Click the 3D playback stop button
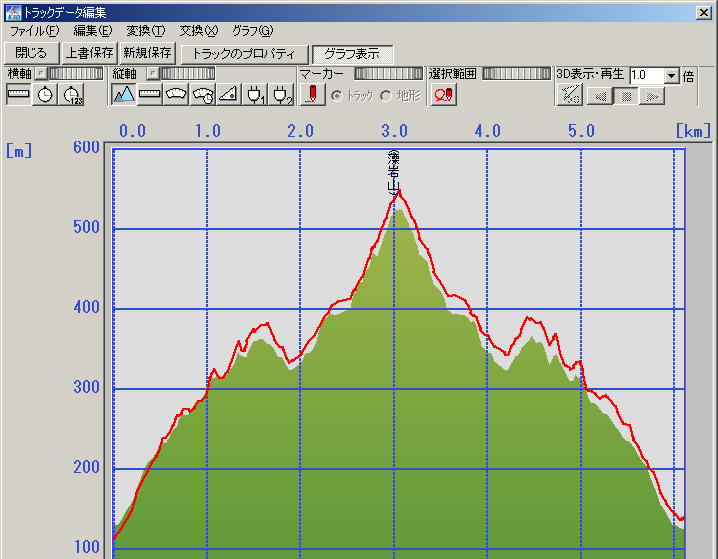The height and width of the screenshot is (559, 718). [626, 96]
